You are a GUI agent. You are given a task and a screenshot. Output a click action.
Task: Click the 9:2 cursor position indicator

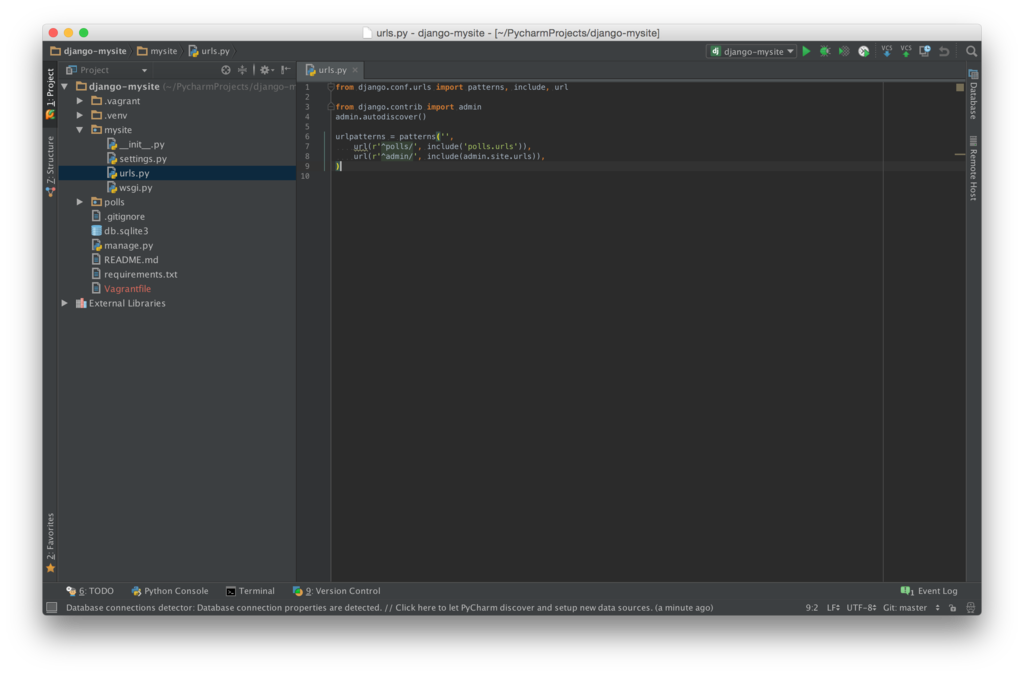point(812,607)
